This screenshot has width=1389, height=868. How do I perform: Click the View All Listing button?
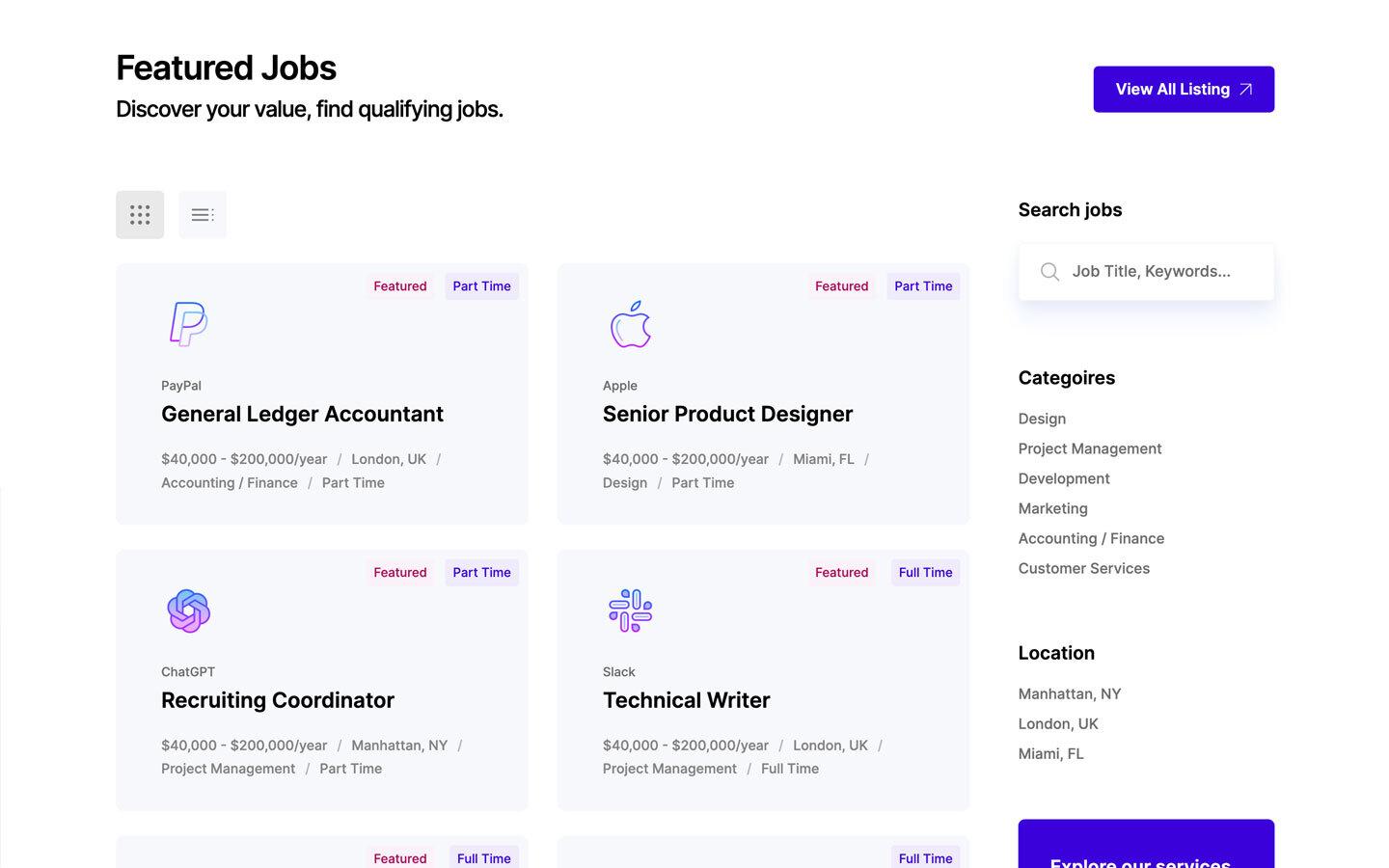(1184, 89)
